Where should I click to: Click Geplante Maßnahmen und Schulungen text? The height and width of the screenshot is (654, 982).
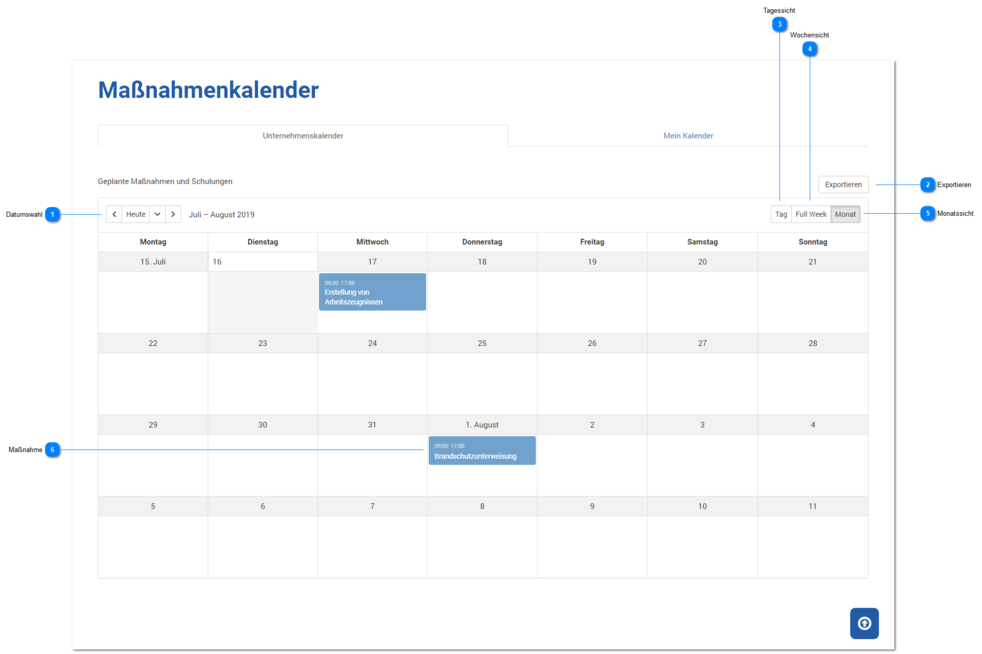pyautogui.click(x=165, y=181)
